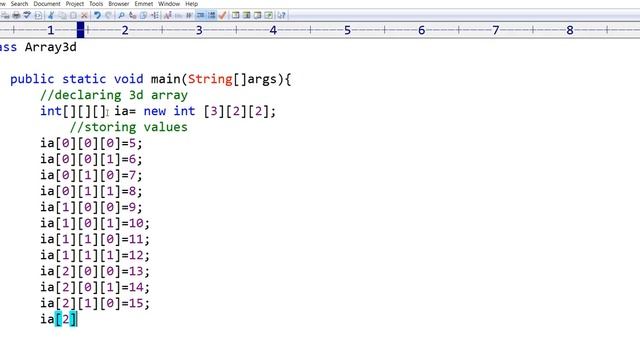Open the Project menu

click(x=75, y=4)
